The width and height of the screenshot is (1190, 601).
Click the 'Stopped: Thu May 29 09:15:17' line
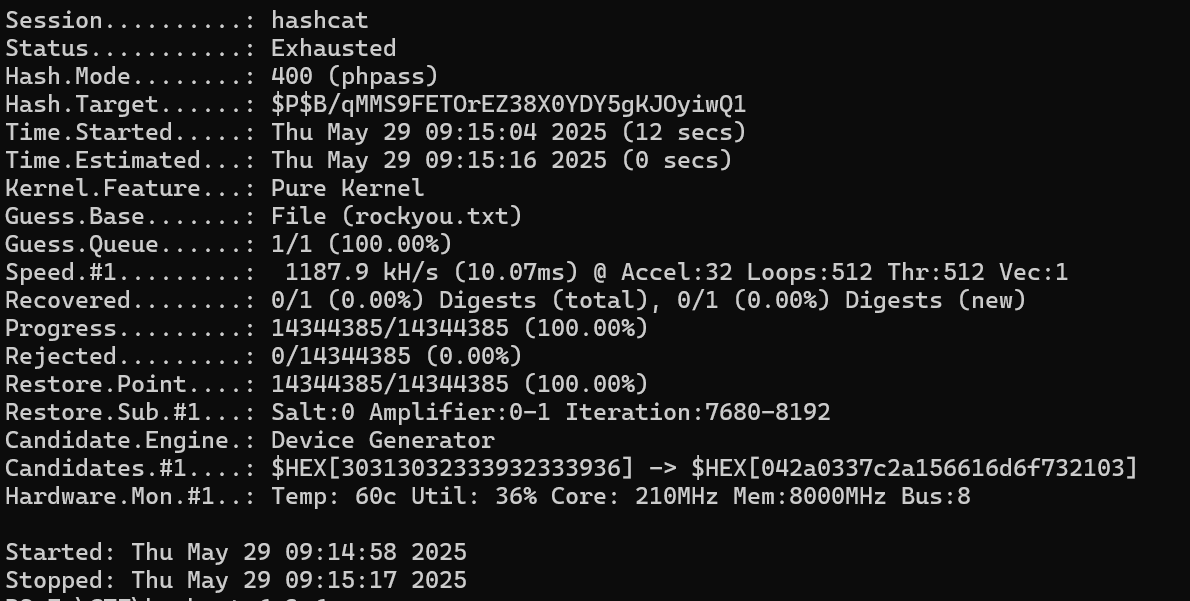(236, 581)
